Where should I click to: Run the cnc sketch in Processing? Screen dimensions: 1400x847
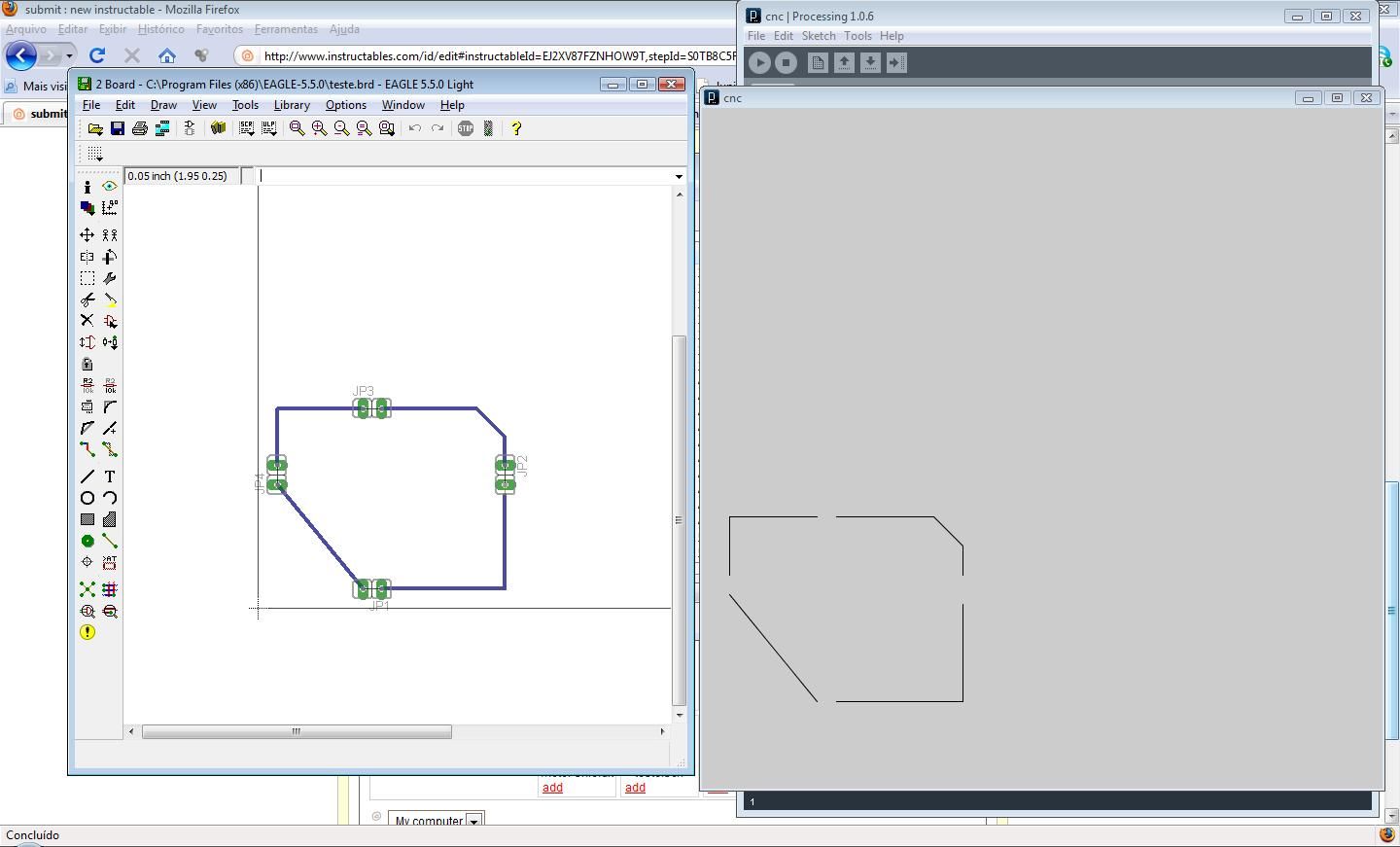click(758, 62)
